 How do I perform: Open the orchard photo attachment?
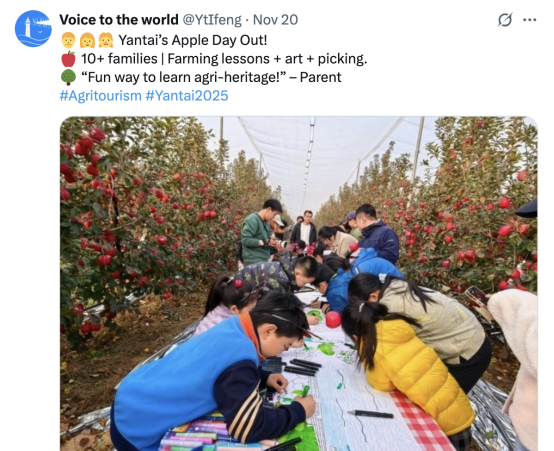(299, 283)
